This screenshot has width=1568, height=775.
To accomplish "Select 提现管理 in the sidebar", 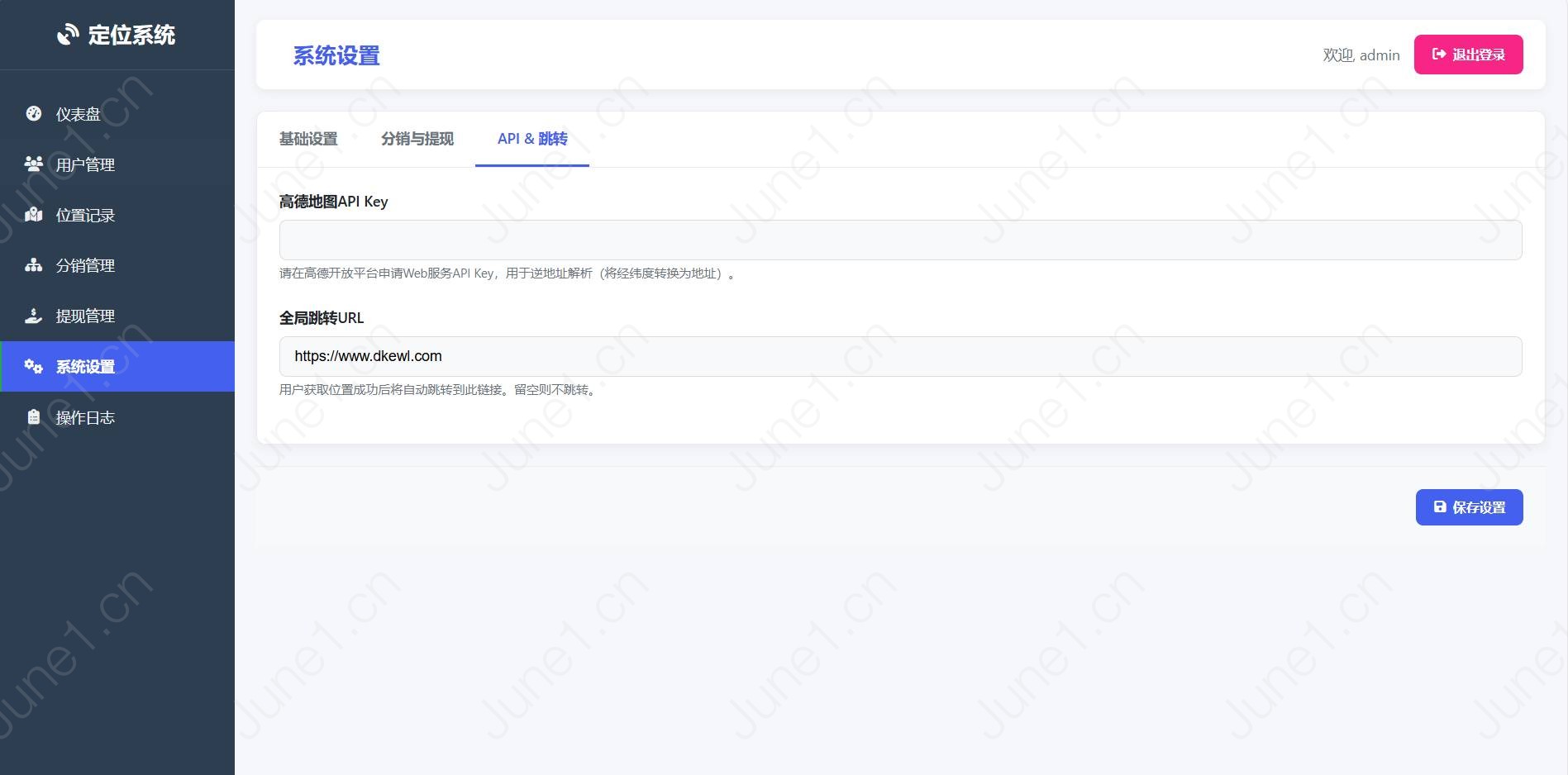I will pos(117,316).
